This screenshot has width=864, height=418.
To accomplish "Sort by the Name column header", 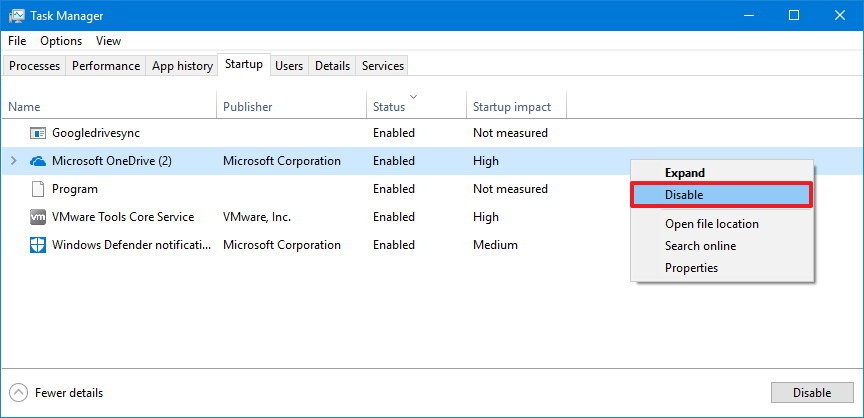I will [109, 105].
